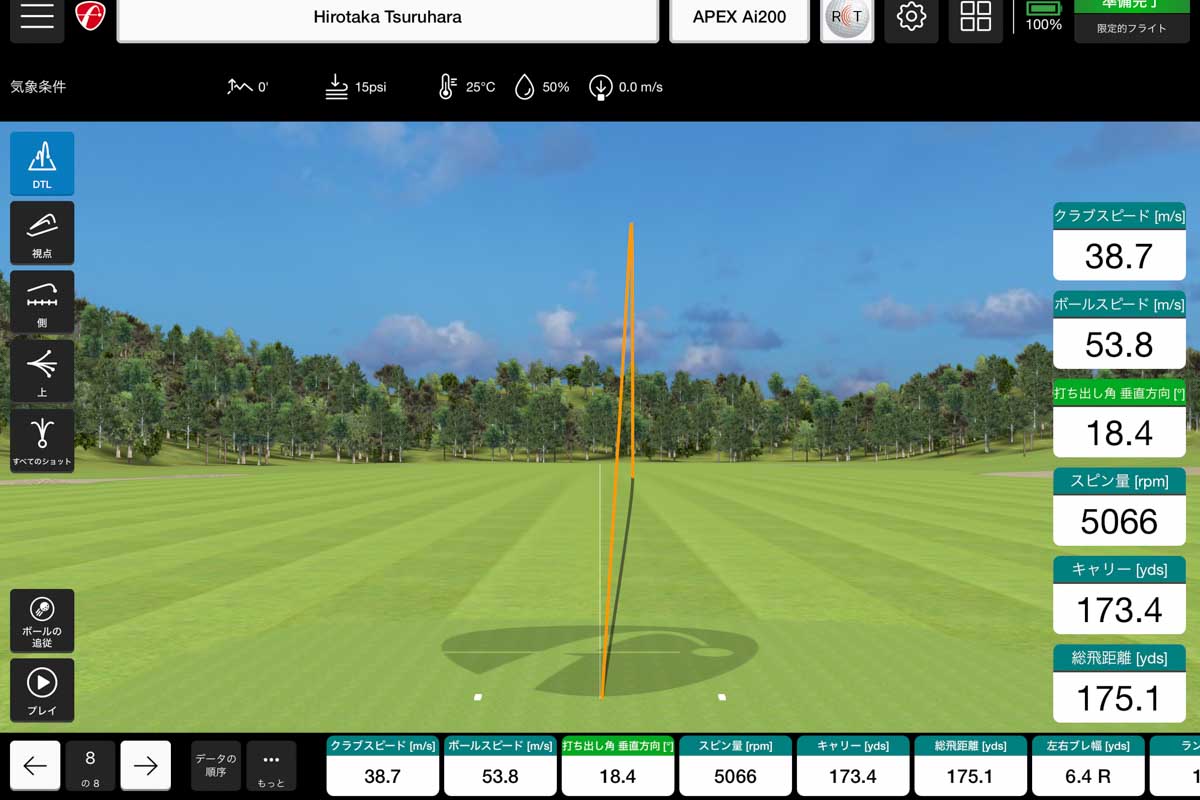
Task: Select the DTL camera view
Action: (x=42, y=163)
